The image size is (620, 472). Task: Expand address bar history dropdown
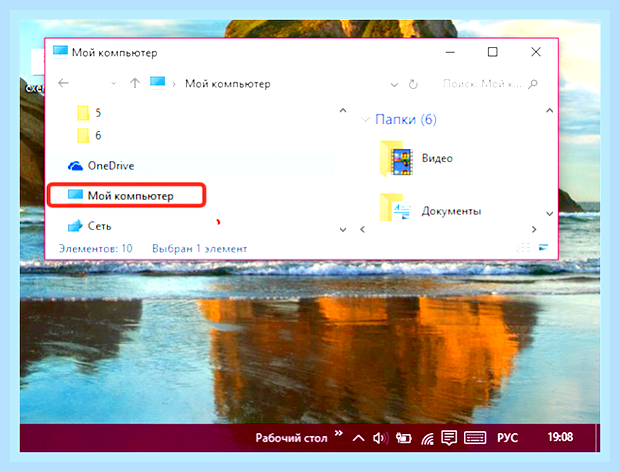(x=394, y=85)
